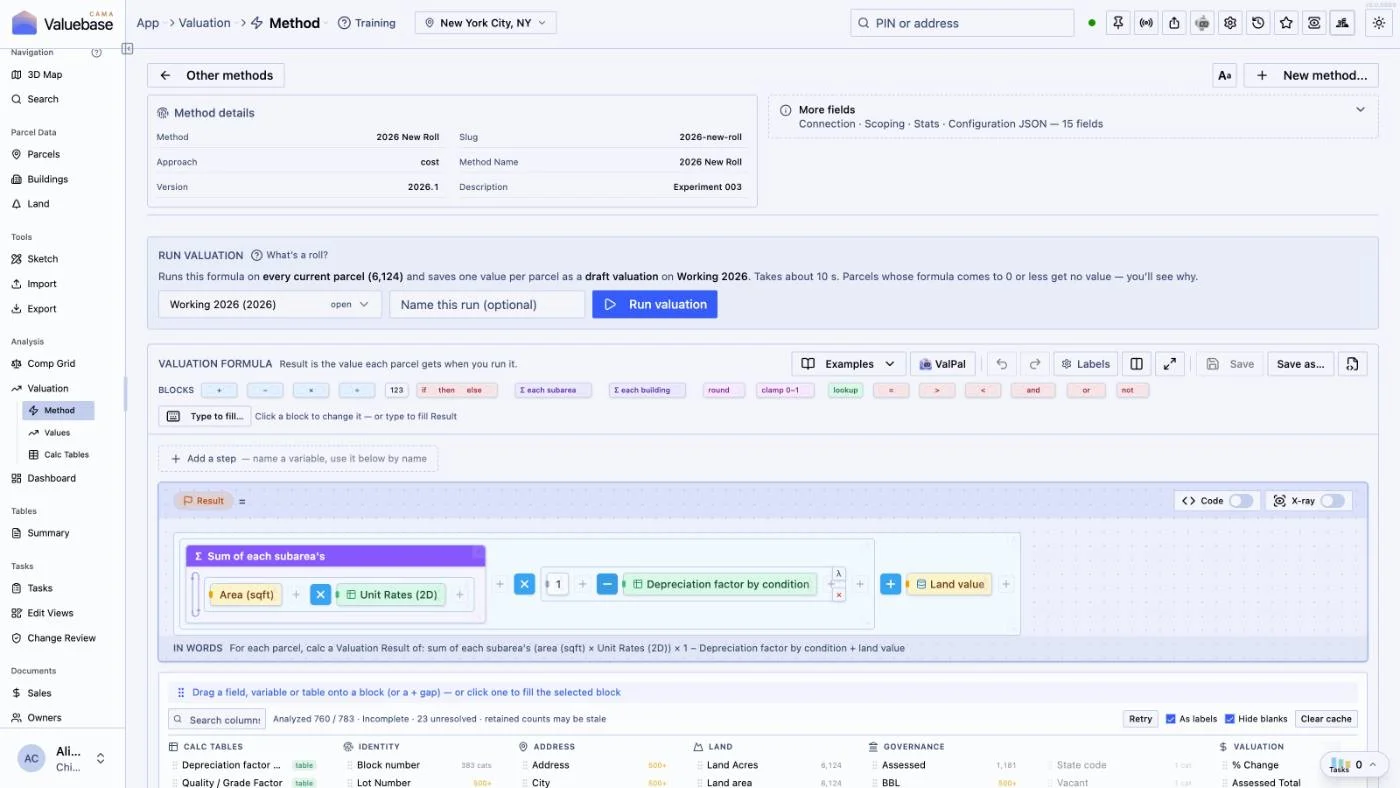Toggle the X-ray switch

[x=1332, y=501]
